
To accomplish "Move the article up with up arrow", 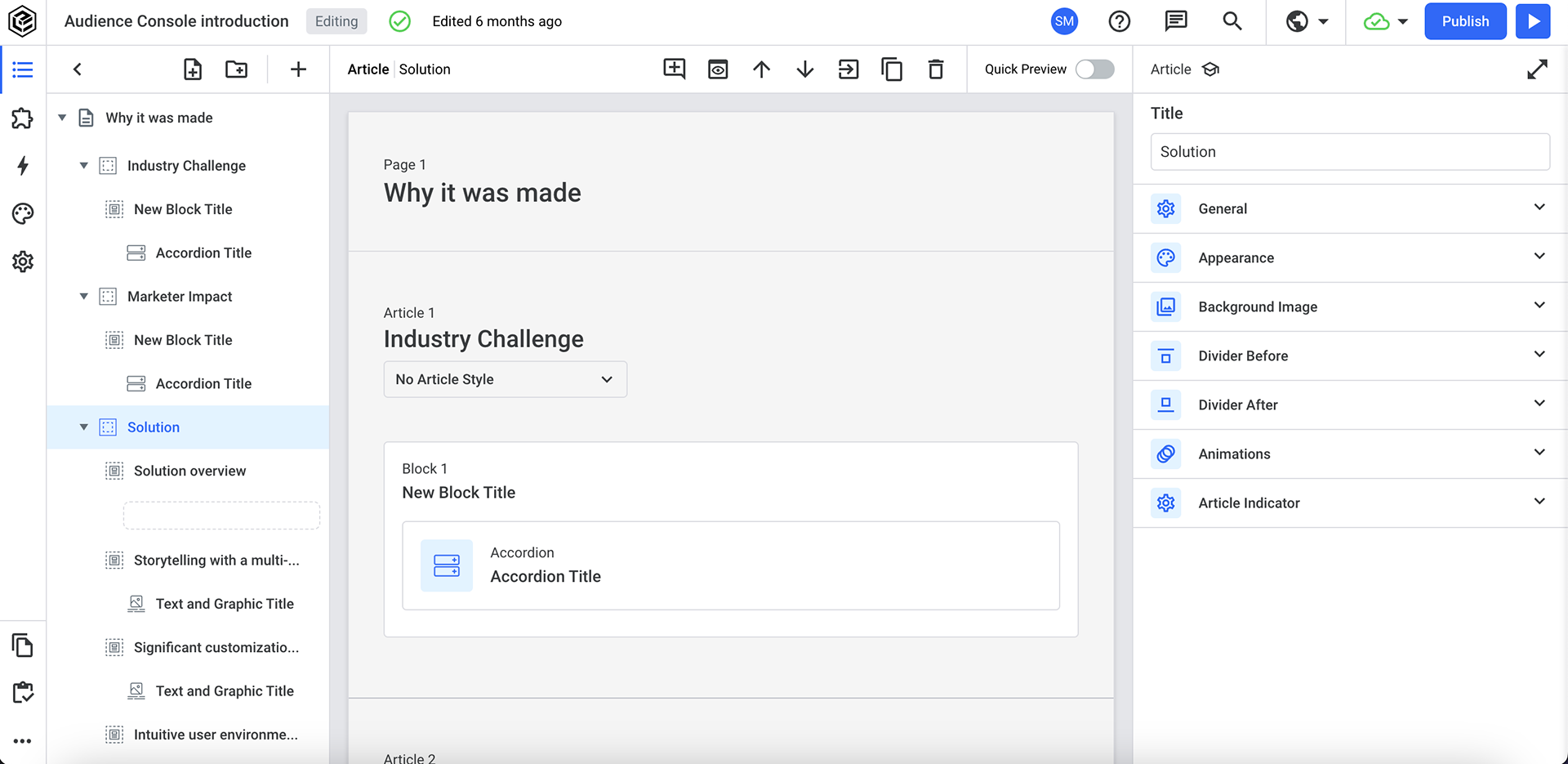I will tap(761, 69).
